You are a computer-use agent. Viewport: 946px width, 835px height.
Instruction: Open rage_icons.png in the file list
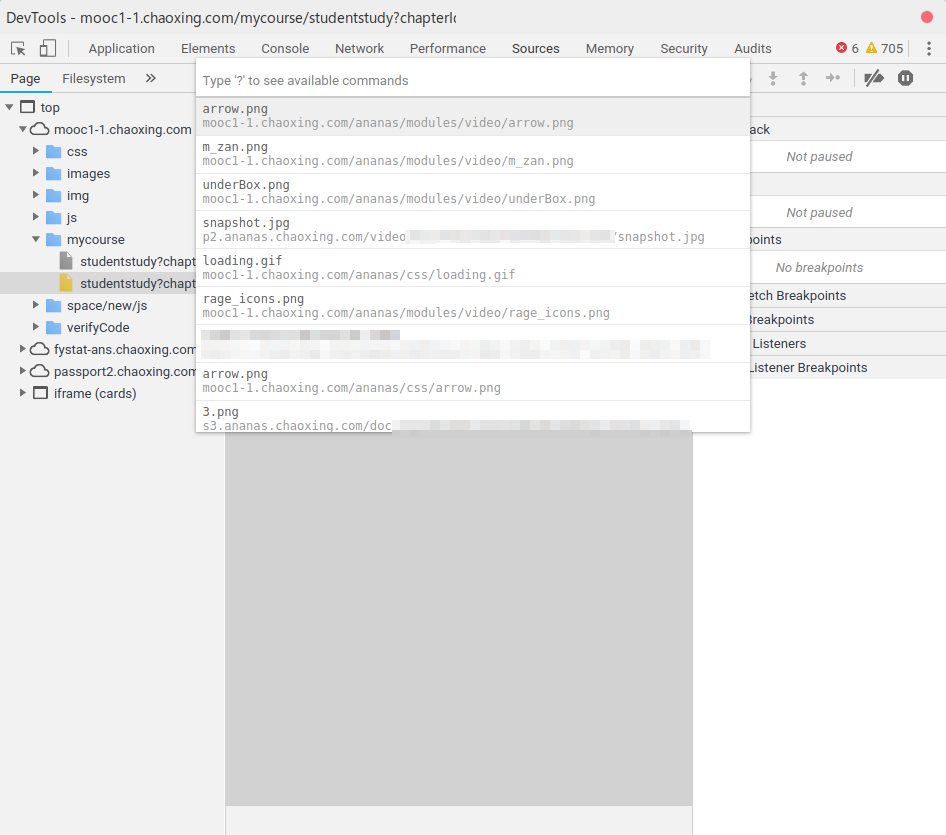pyautogui.click(x=473, y=306)
